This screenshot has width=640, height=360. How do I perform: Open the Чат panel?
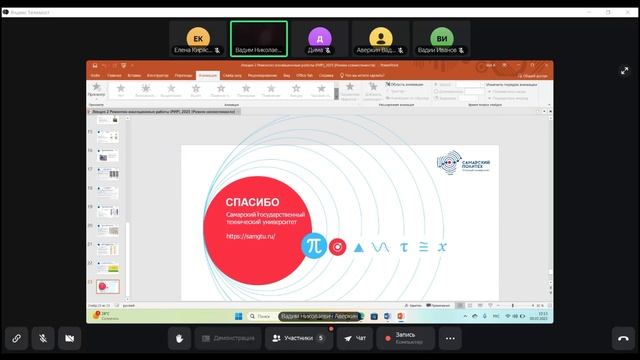coord(355,338)
